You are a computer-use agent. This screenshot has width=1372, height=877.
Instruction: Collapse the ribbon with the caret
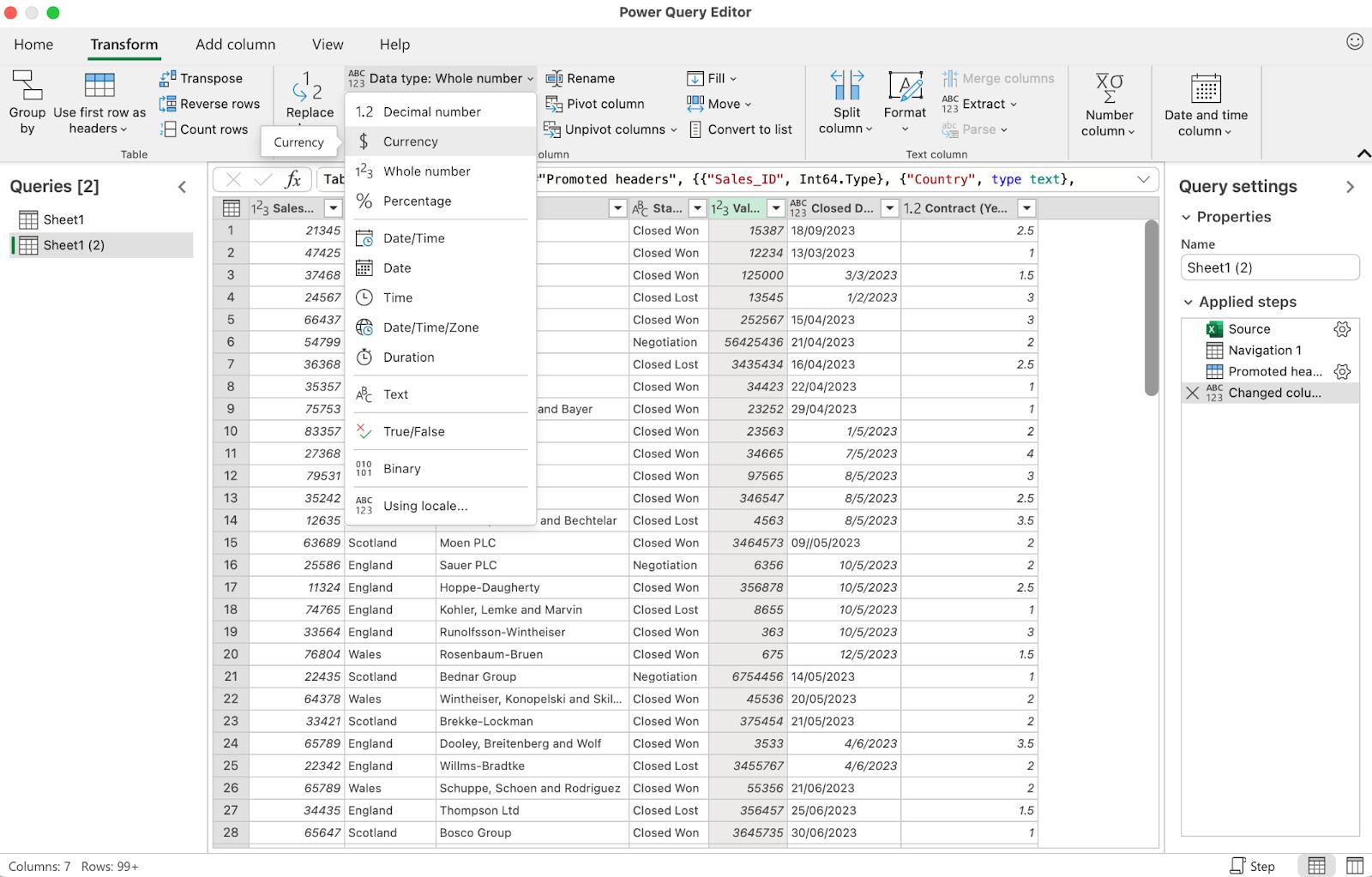pos(1363,153)
